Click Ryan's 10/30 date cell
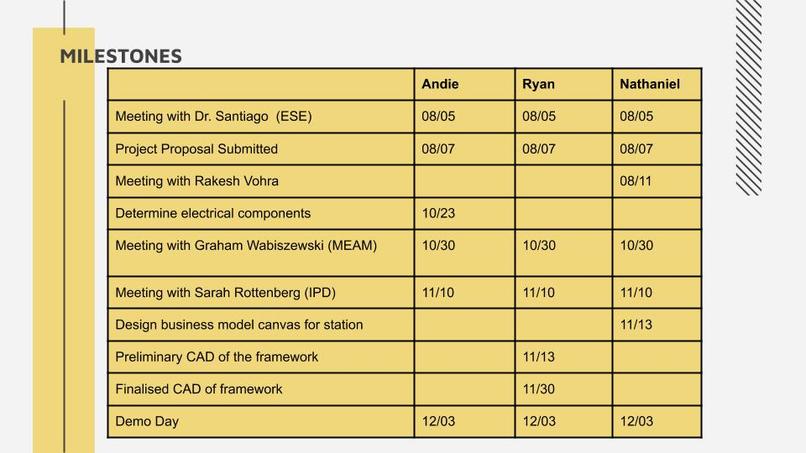The image size is (806, 453). pos(564,253)
